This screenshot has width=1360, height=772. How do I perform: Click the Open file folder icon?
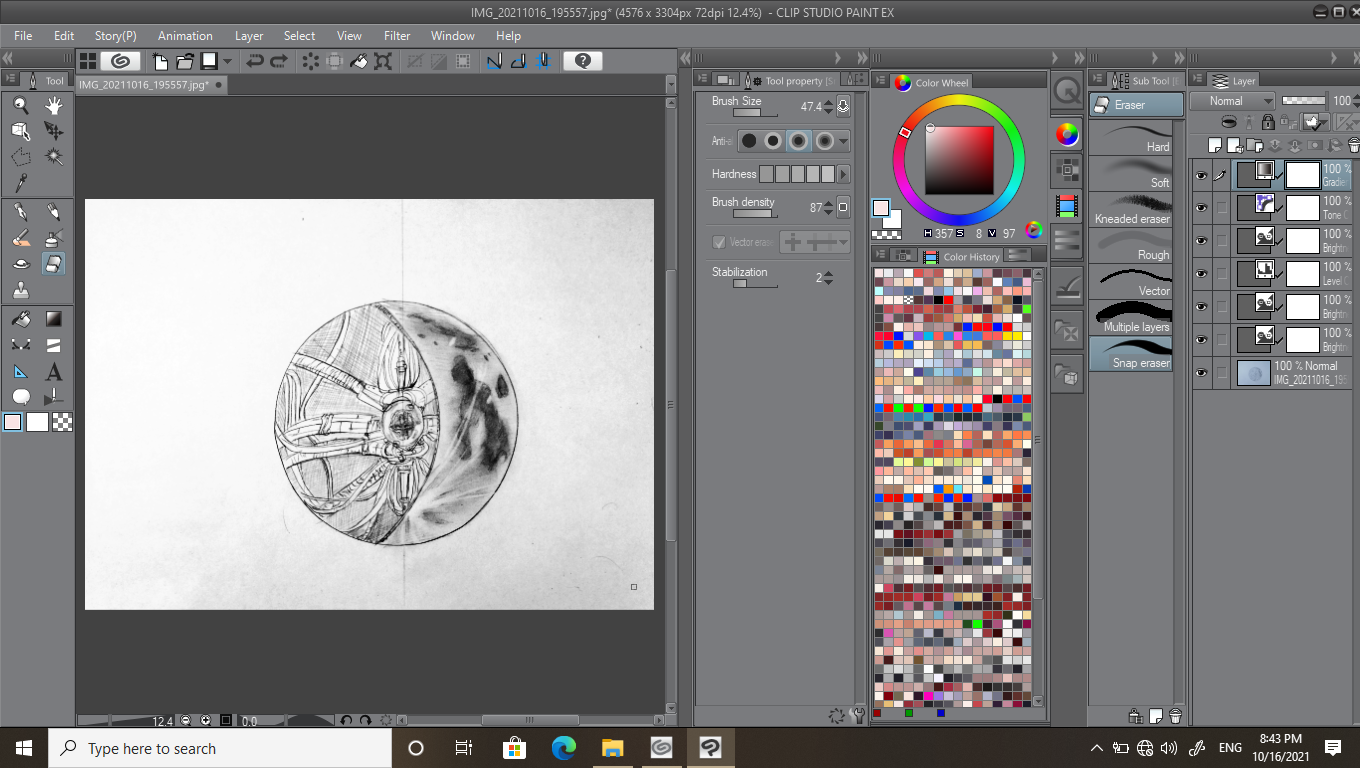tap(185, 61)
